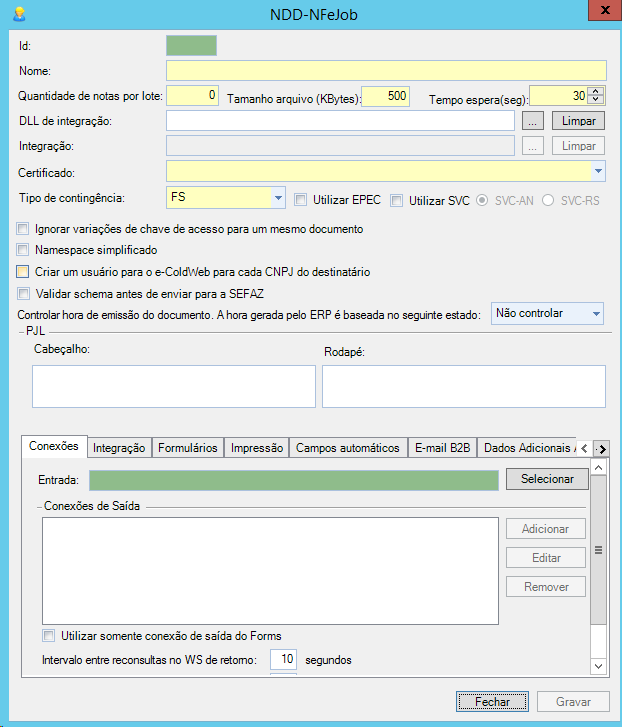
Task: Click tab panel scrollbar down arrow
Action: (598, 667)
